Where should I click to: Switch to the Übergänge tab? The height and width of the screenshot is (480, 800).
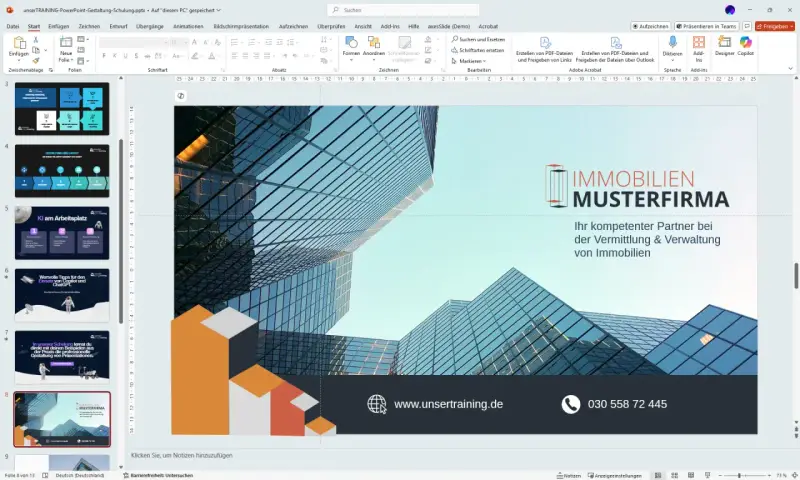point(150,26)
